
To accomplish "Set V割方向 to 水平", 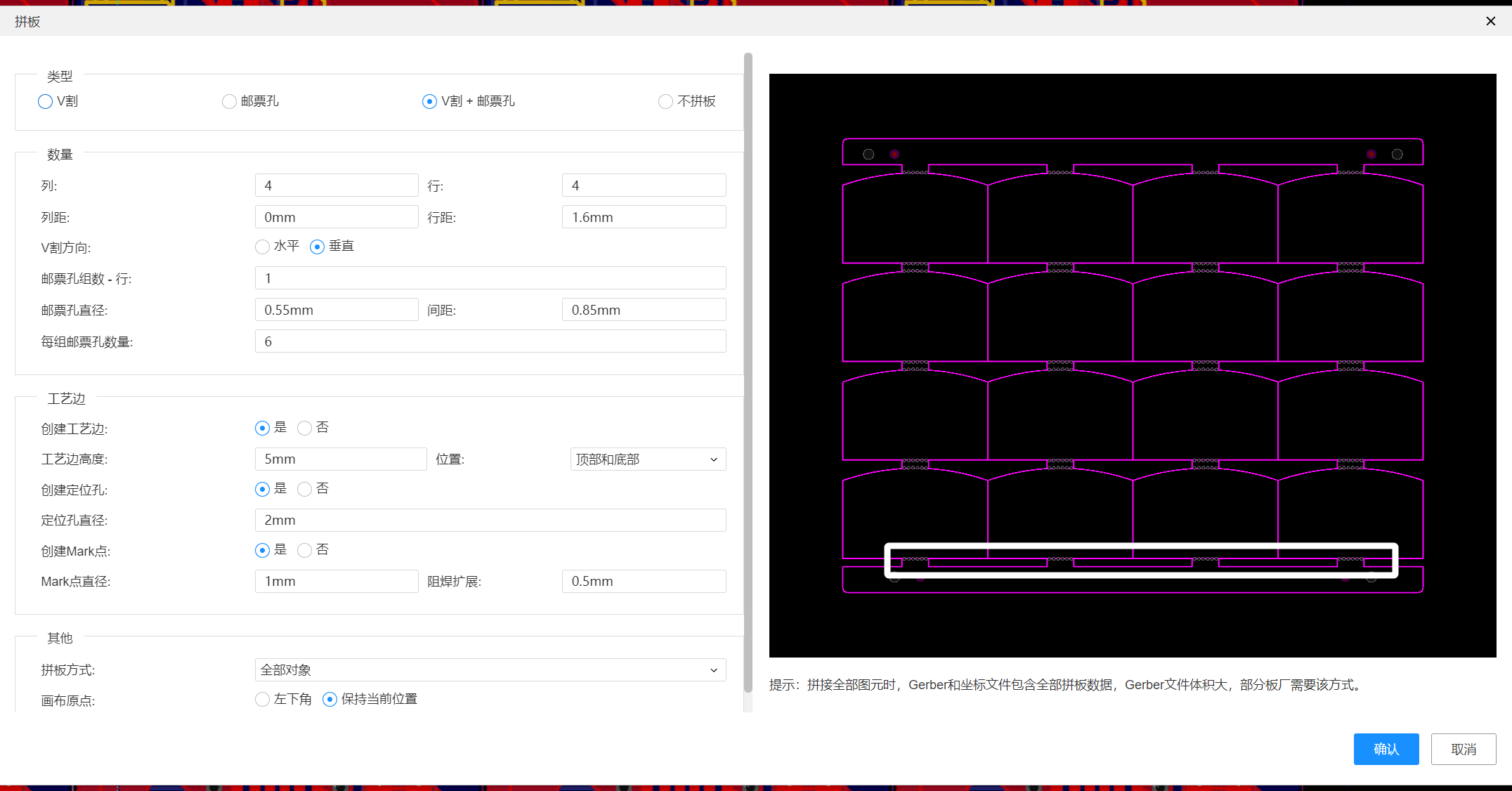I will click(262, 247).
